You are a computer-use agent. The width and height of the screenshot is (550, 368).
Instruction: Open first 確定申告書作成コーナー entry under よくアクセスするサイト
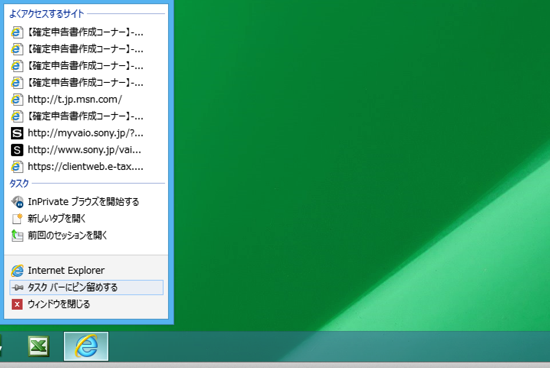86,32
